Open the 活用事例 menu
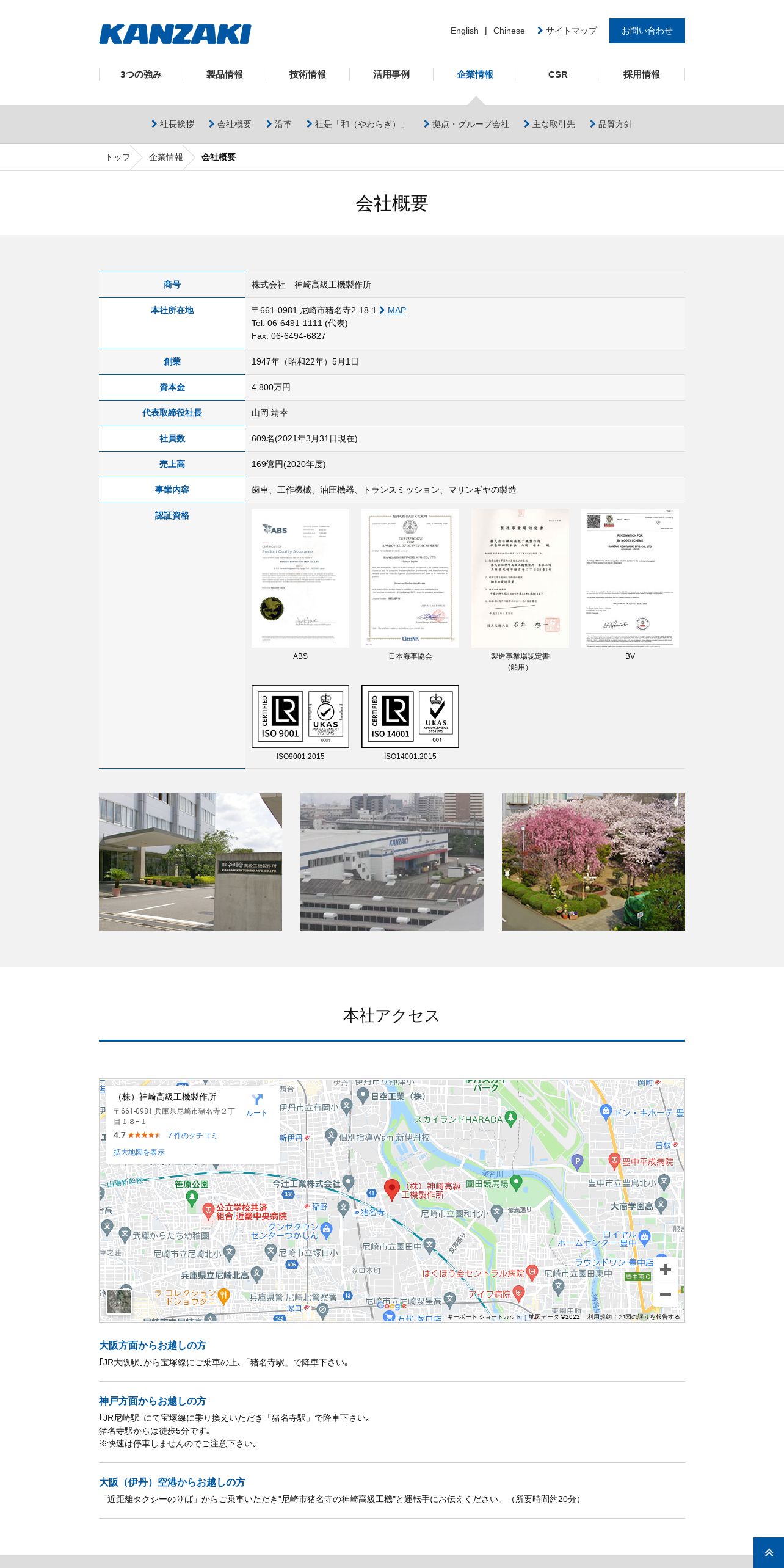 391,74
